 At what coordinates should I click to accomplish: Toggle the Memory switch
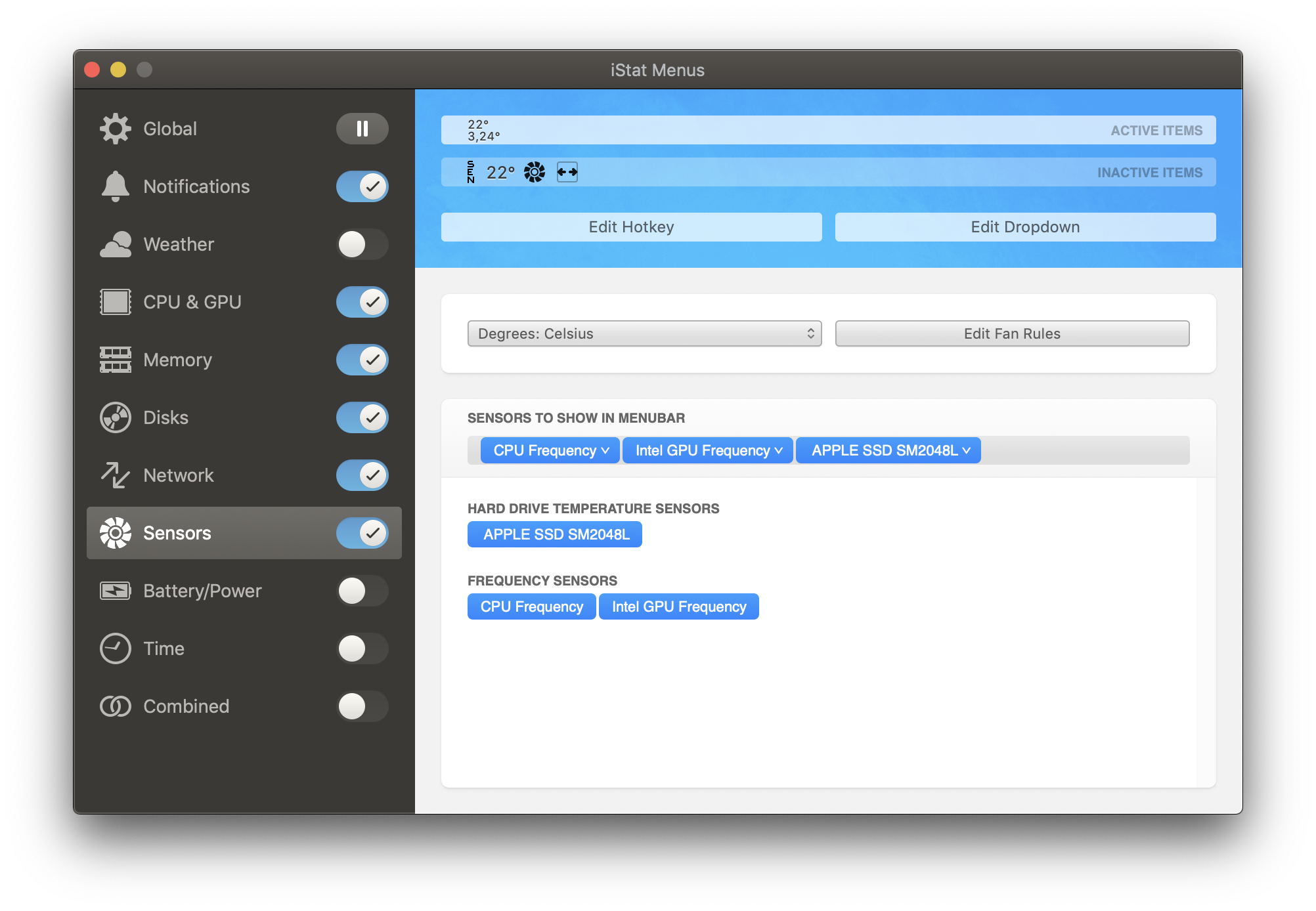click(362, 360)
